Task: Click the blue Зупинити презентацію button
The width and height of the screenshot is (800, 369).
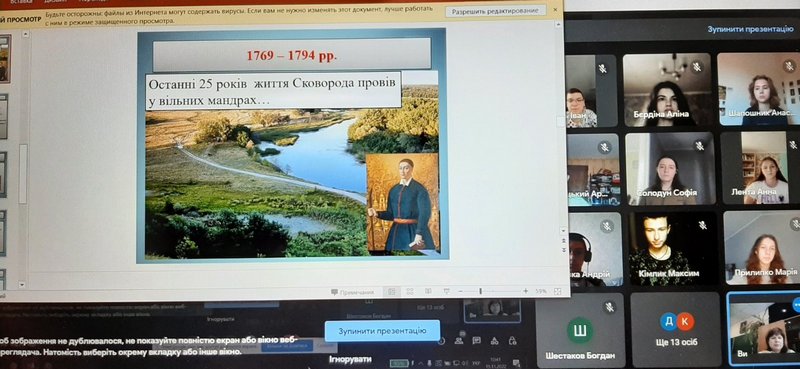Action: click(x=382, y=331)
